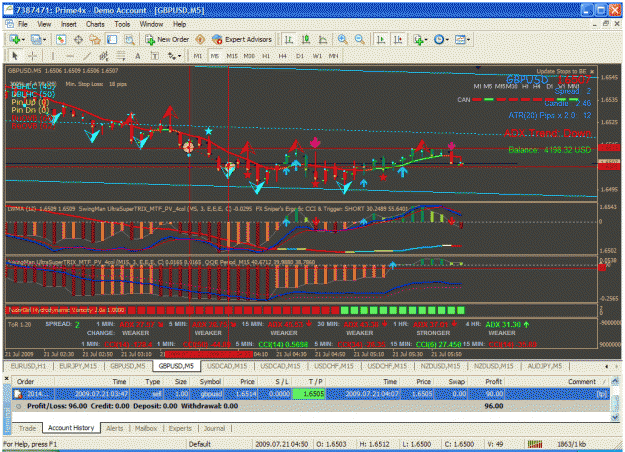
Task: Hide the Terminal panel via toolbar icon
Action: [x=112, y=39]
